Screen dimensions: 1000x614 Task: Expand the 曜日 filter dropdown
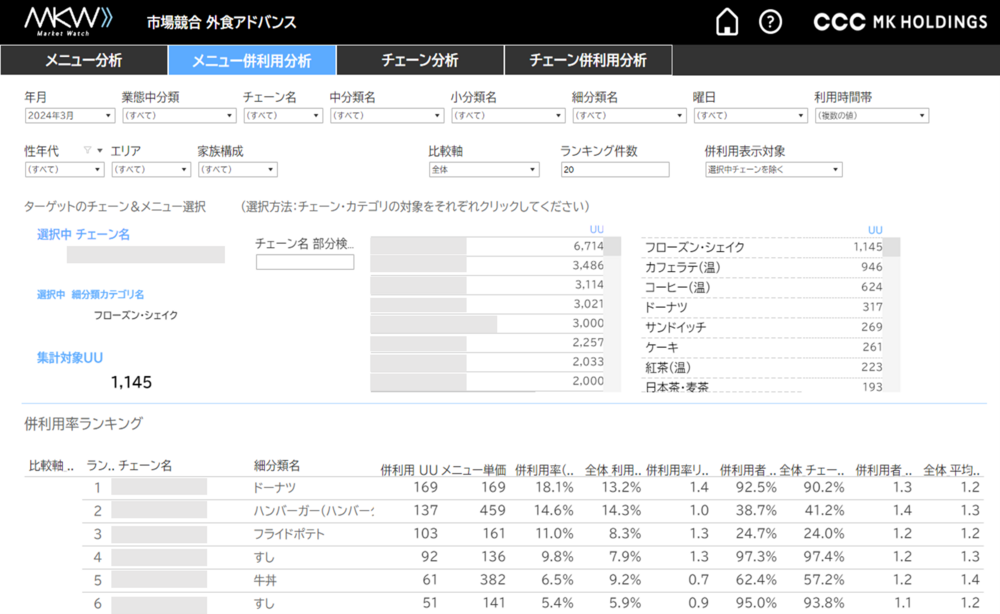(748, 116)
